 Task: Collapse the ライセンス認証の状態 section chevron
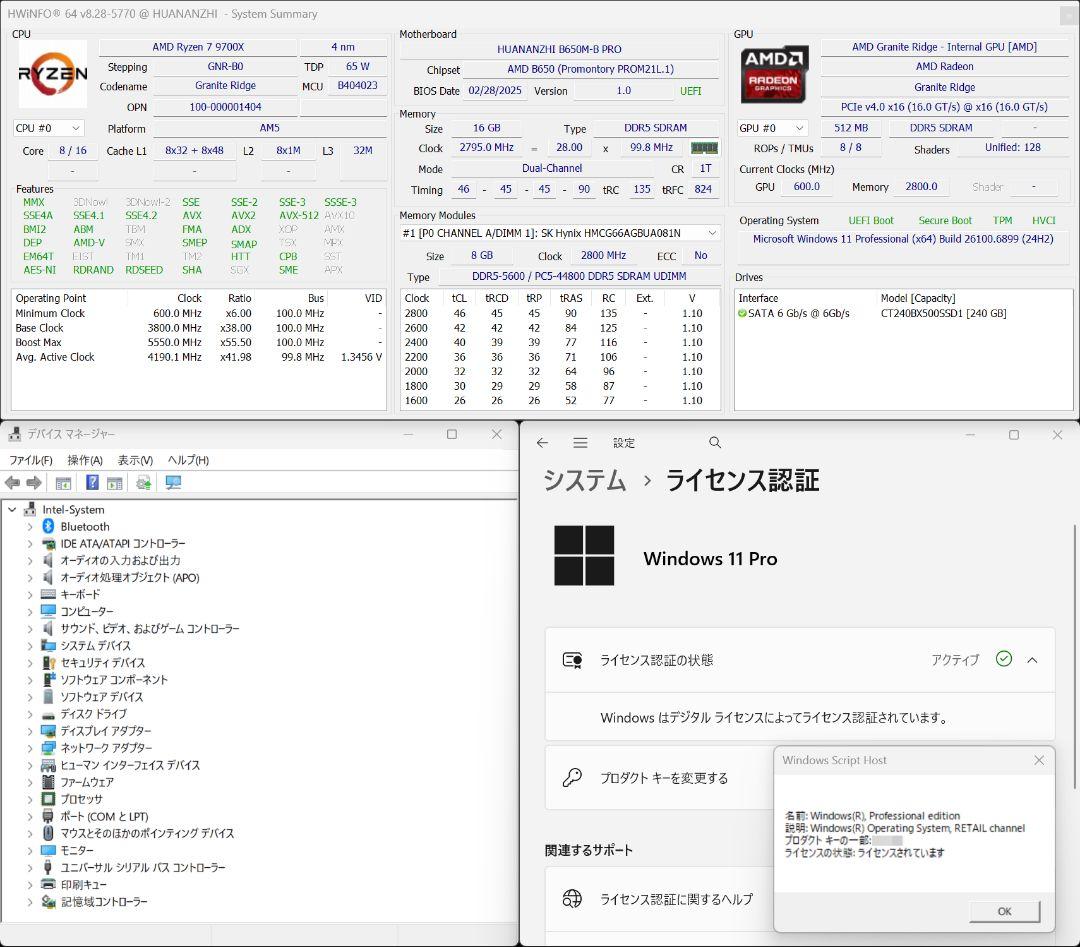pyautogui.click(x=1032, y=659)
